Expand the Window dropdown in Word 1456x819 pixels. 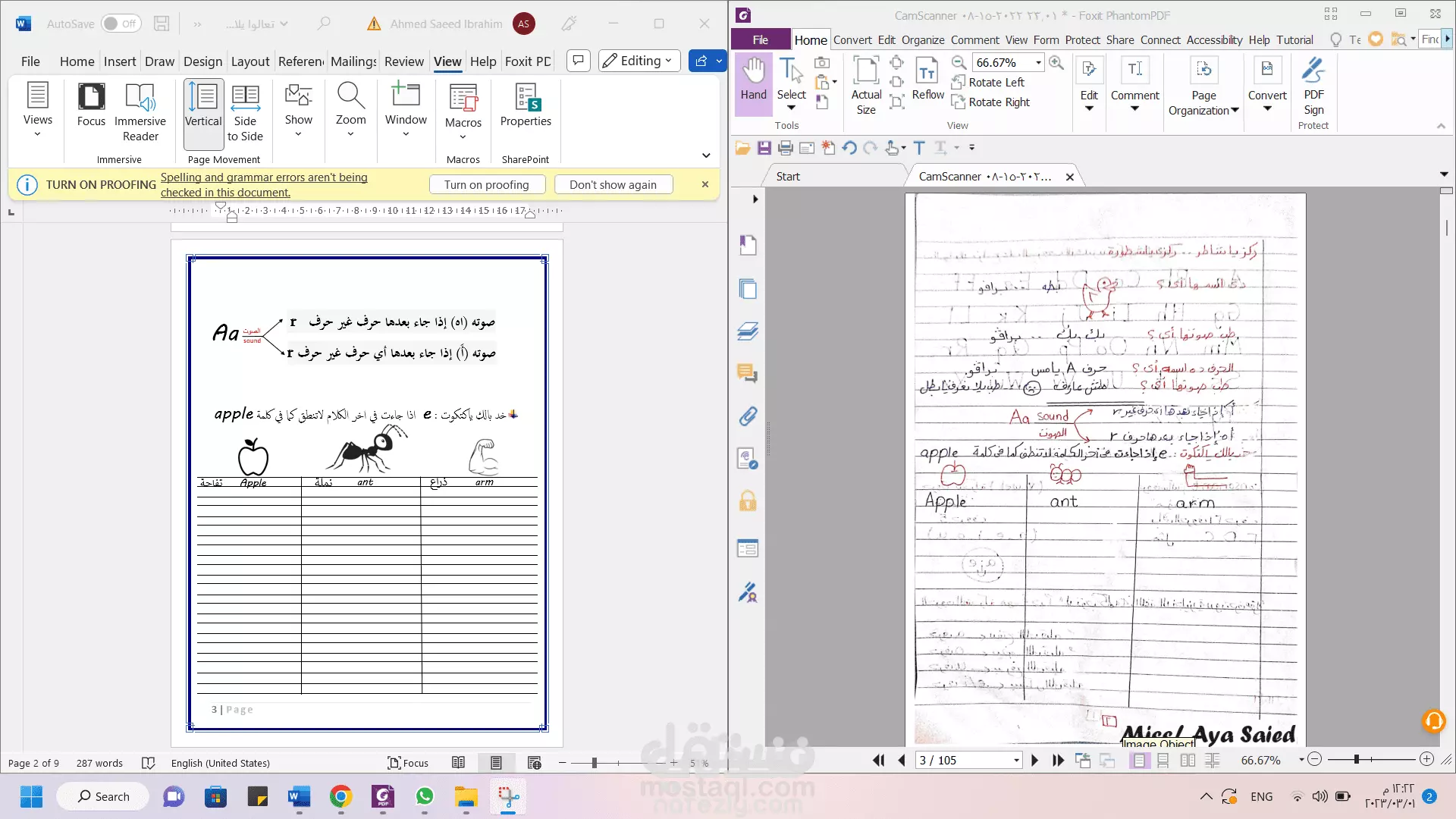[406, 110]
